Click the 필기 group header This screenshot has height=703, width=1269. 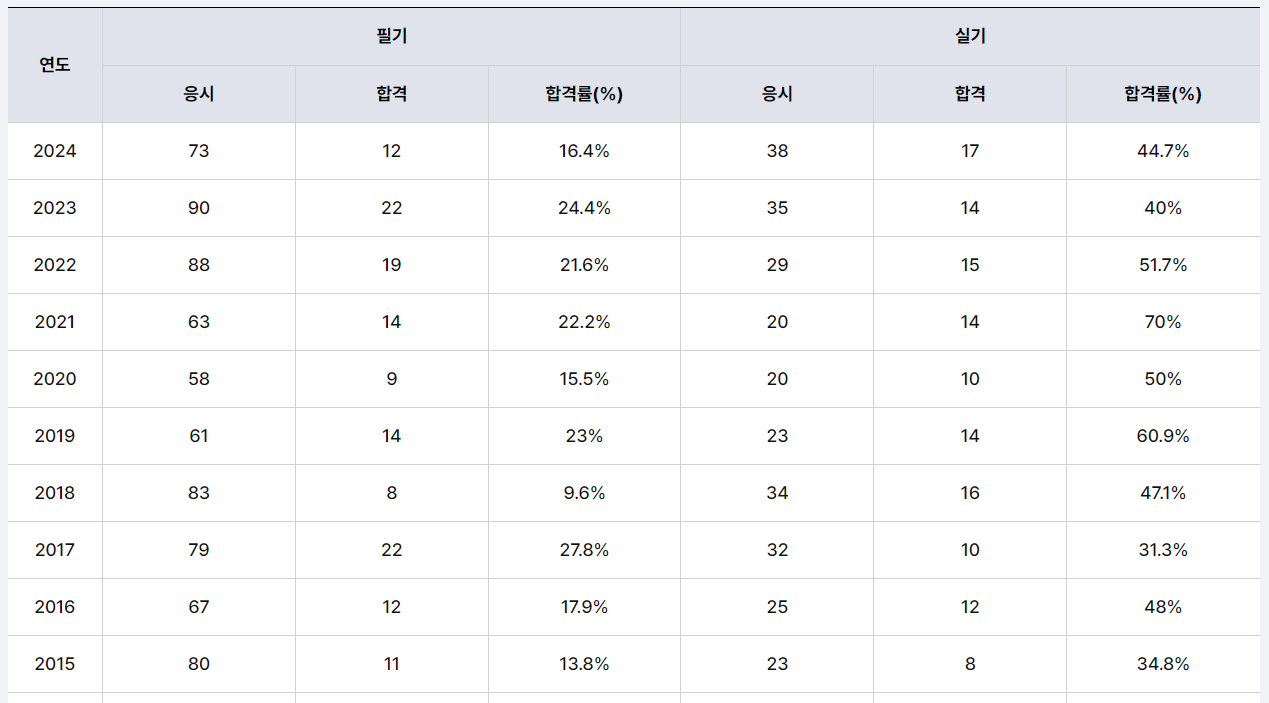tap(391, 37)
